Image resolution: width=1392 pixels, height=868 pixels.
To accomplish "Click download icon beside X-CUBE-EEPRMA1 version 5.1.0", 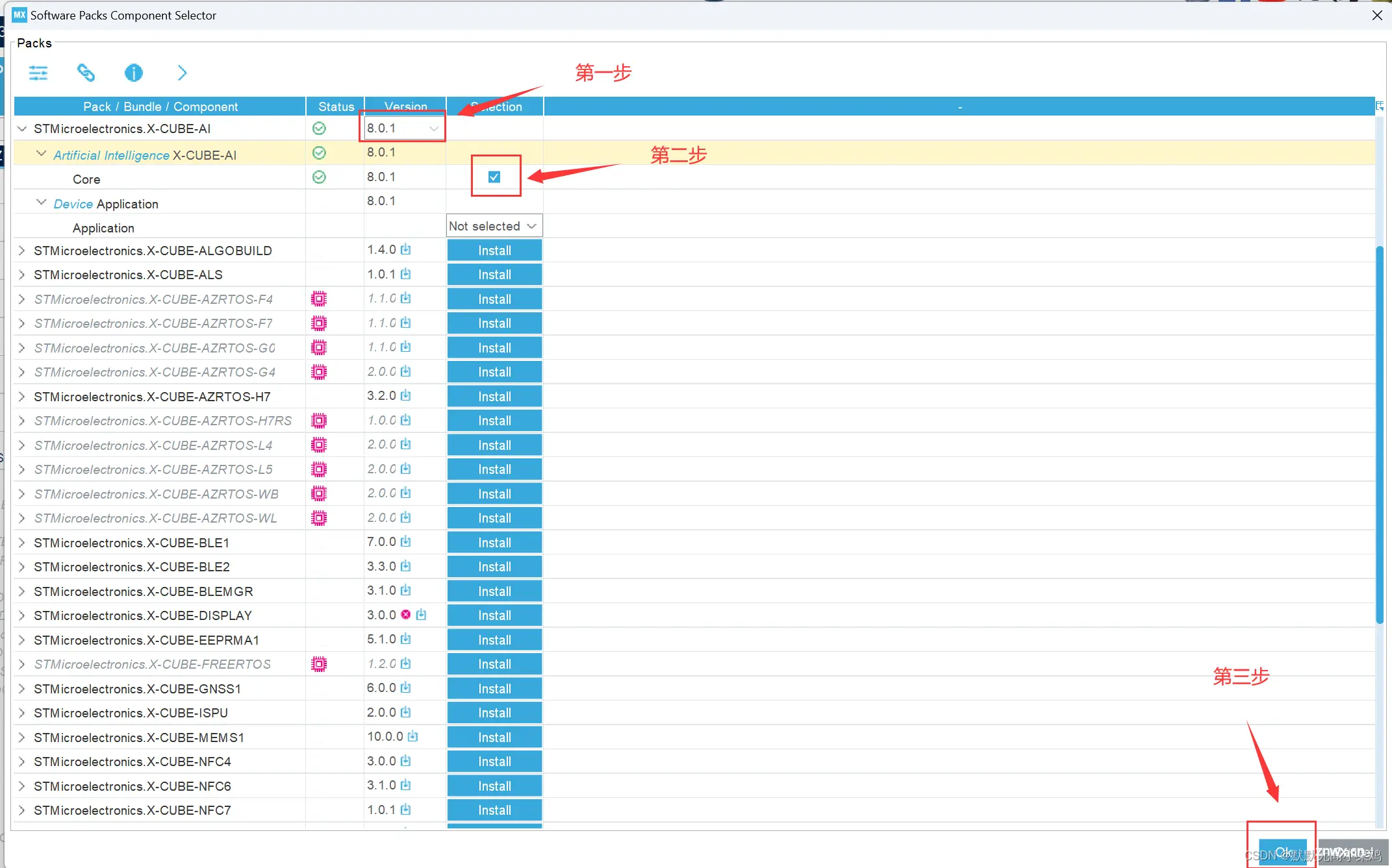I will click(x=406, y=639).
